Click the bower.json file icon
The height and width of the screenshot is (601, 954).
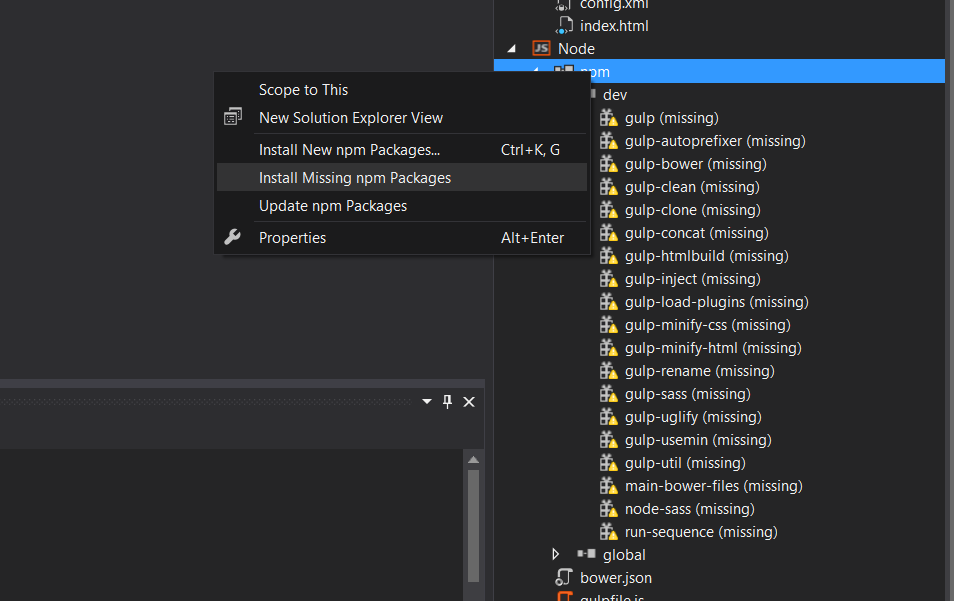[564, 577]
